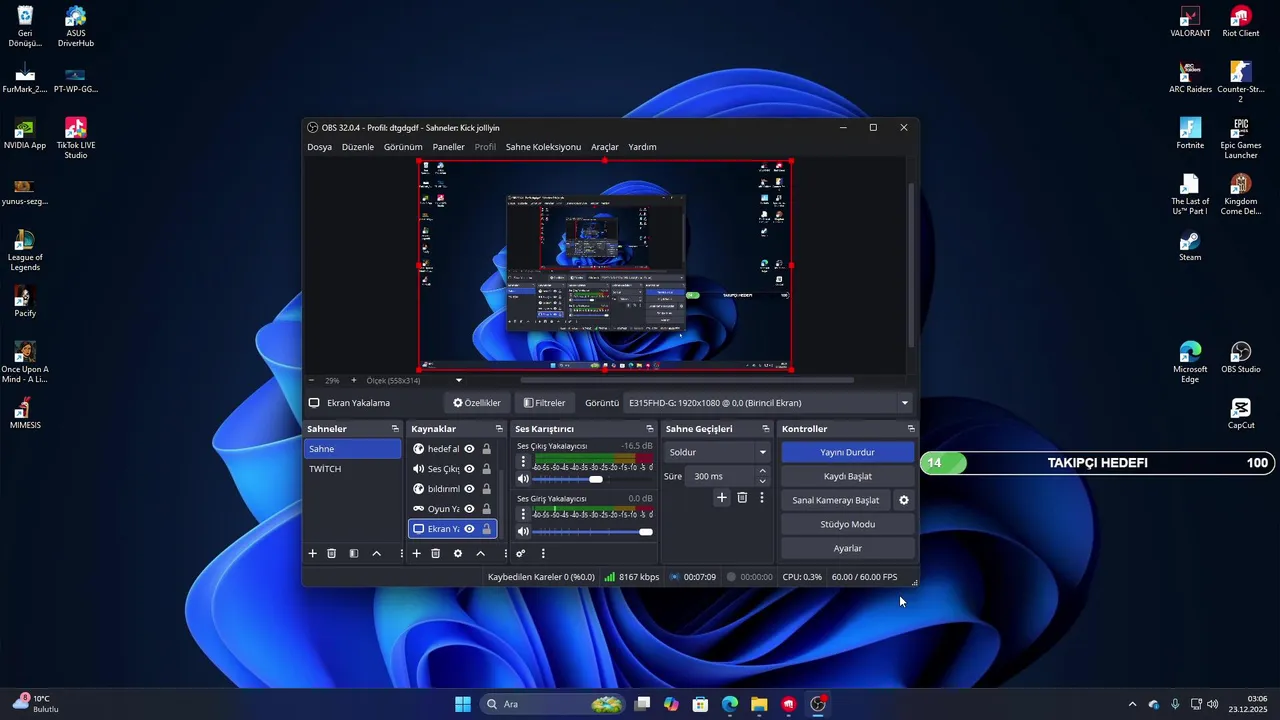Add a scene transition with plus icon
The height and width of the screenshot is (720, 1280).
click(x=721, y=497)
